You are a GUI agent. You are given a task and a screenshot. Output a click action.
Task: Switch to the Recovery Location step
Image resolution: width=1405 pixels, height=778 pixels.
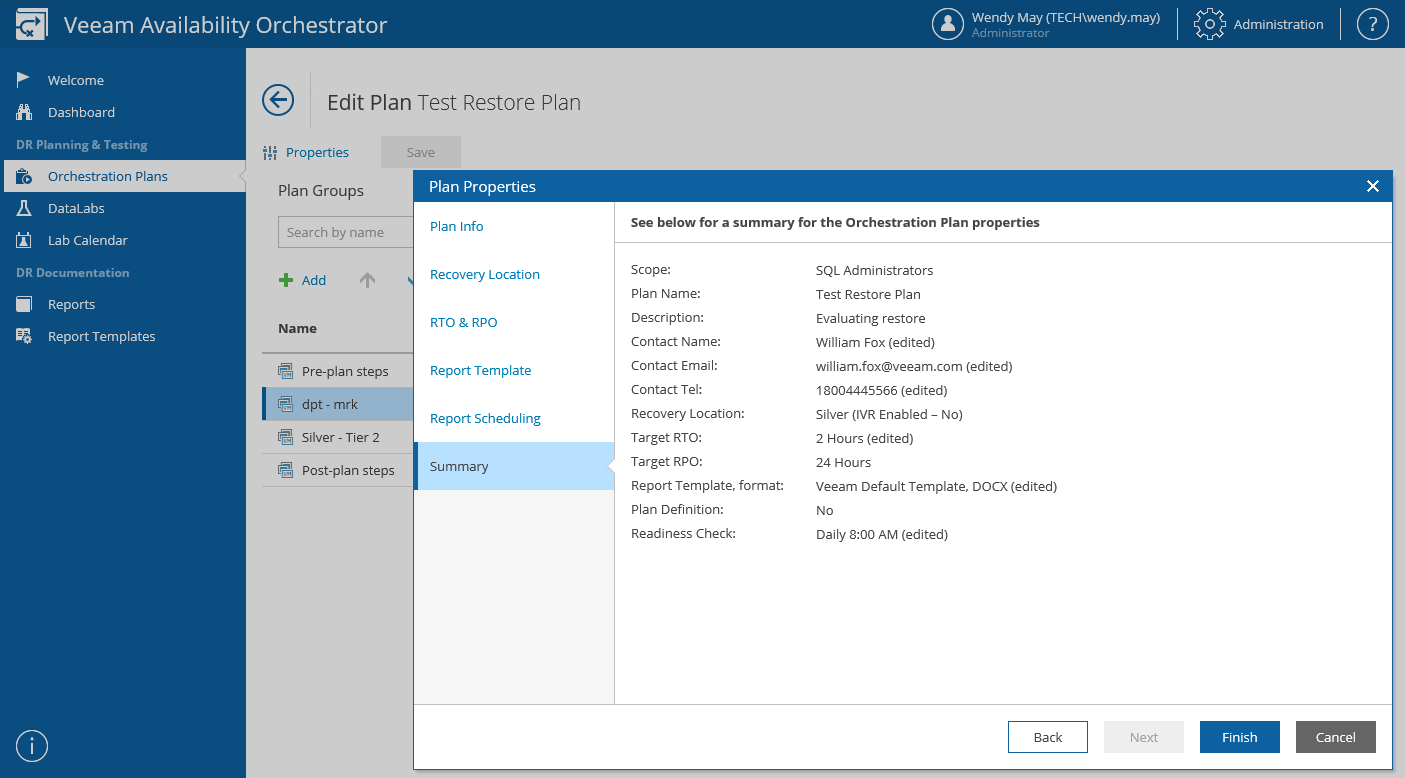click(x=485, y=274)
